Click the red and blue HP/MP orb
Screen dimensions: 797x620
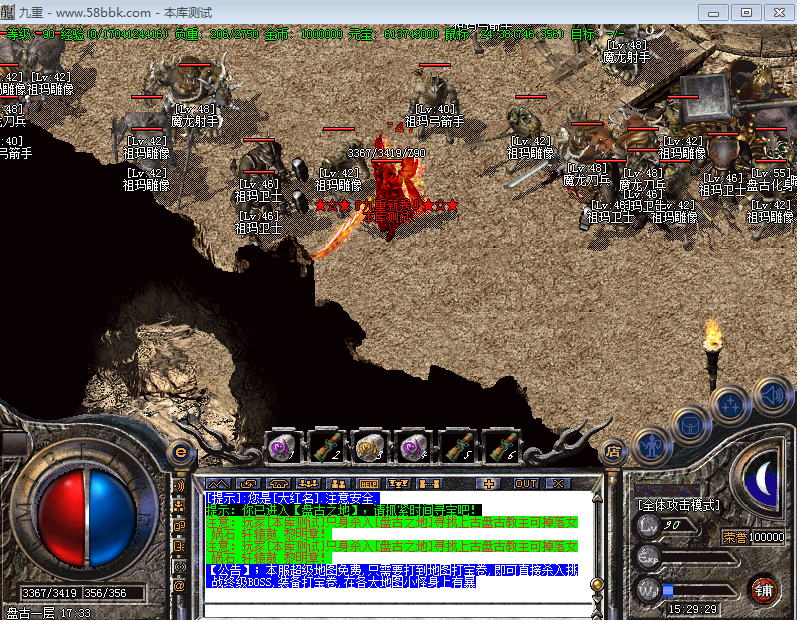[87, 518]
